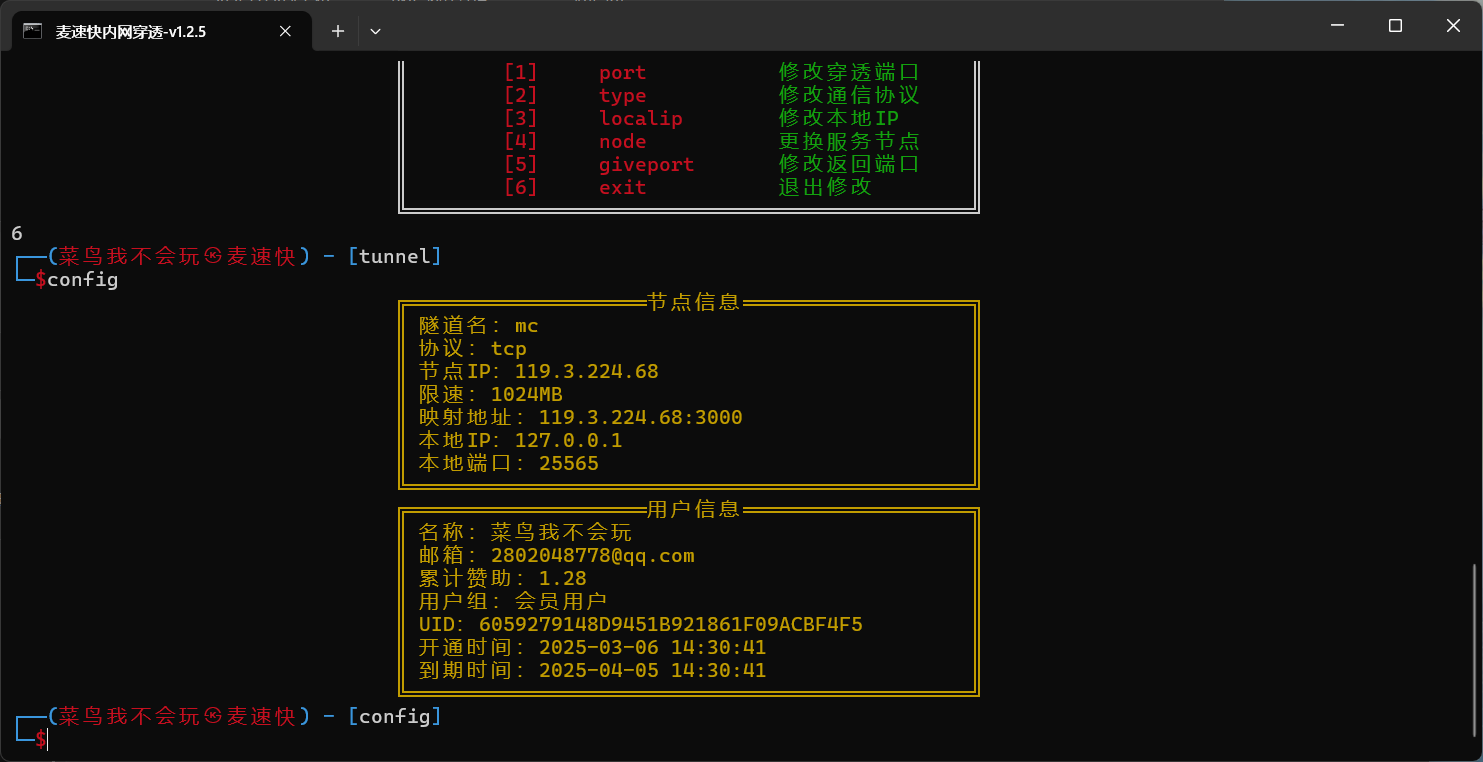This screenshot has width=1483, height=762.
Task: Click the 用户信息 box title
Action: (693, 509)
